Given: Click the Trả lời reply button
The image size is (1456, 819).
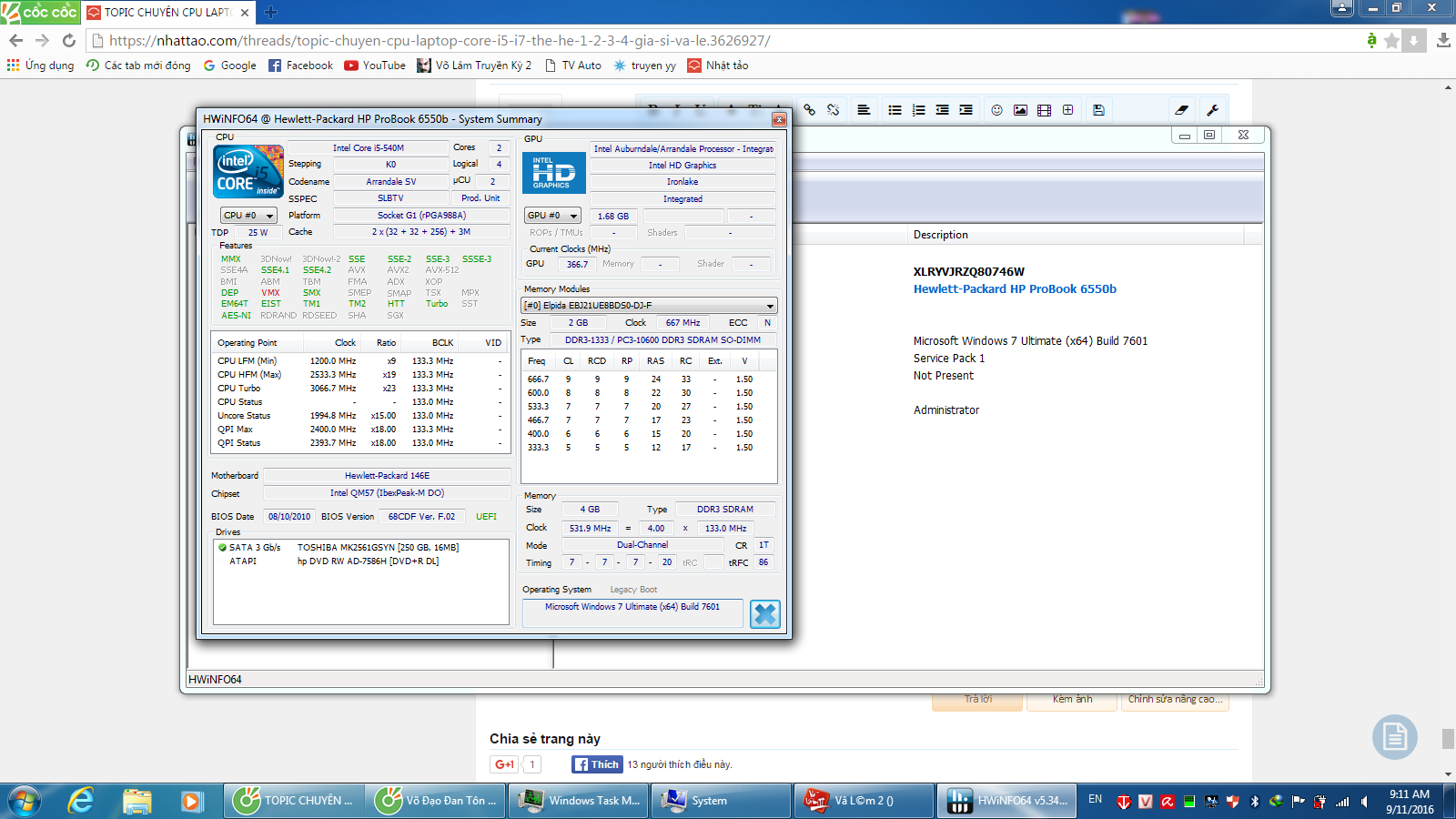Looking at the screenshot, I should (x=978, y=702).
